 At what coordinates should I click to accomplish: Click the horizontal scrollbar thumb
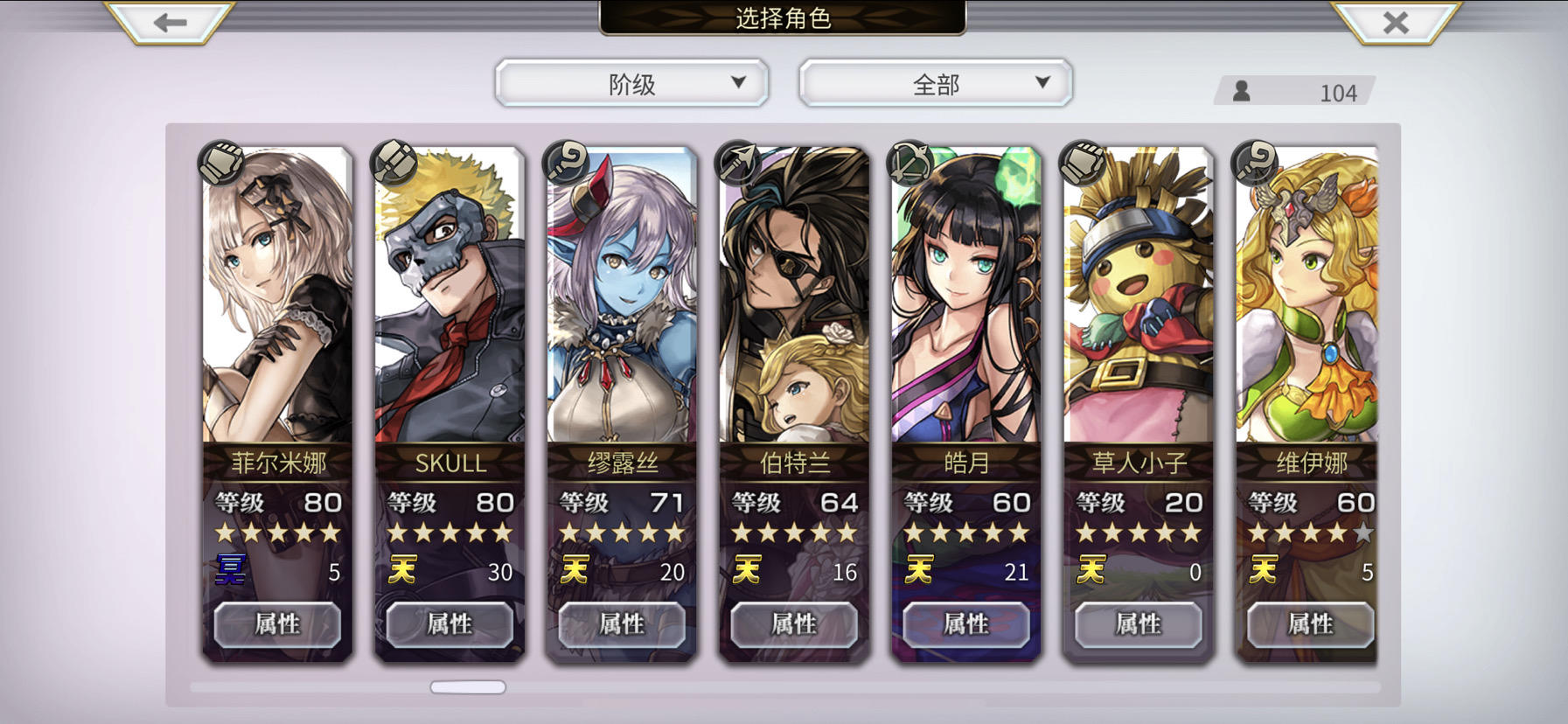coord(468,687)
